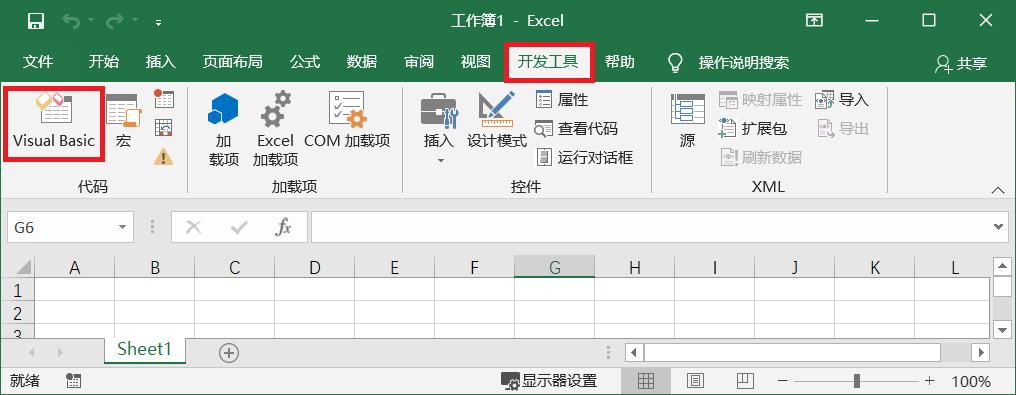The image size is (1016, 395).
Task: Open the XML 源 source pane
Action: 687,122
